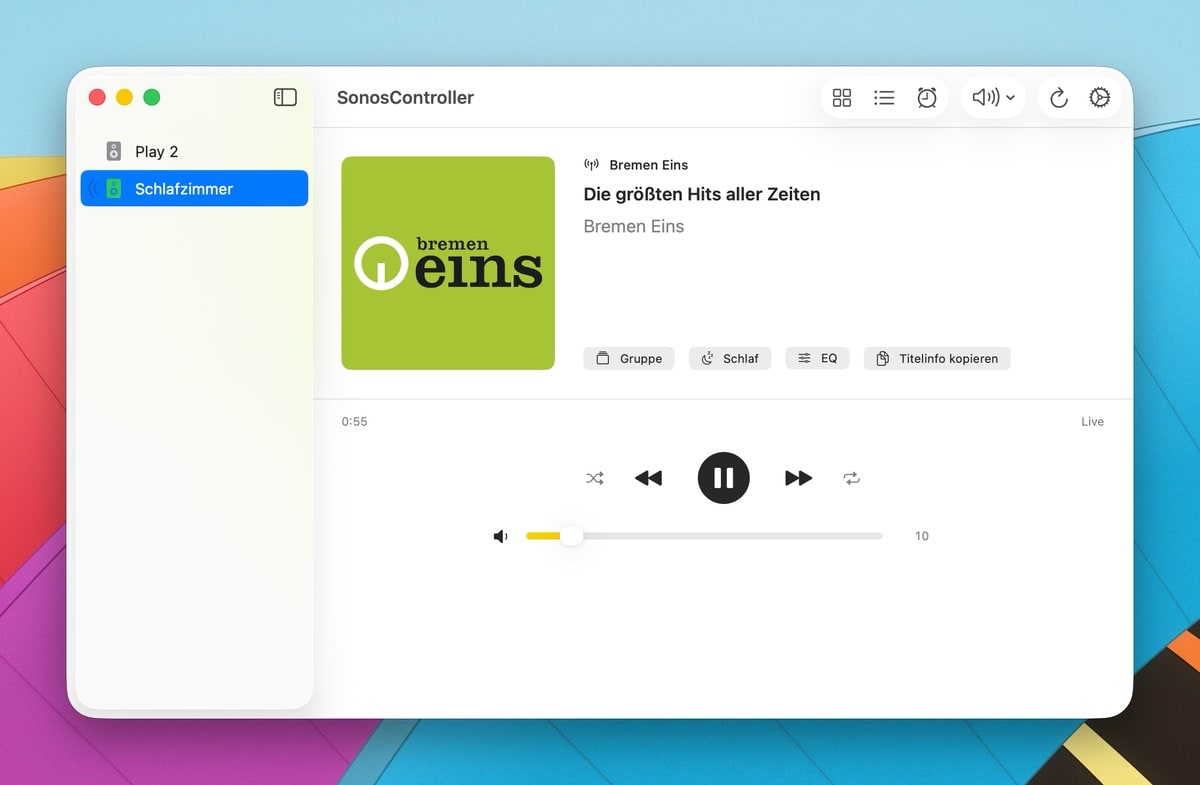Click the yellow minimize window button

(124, 97)
